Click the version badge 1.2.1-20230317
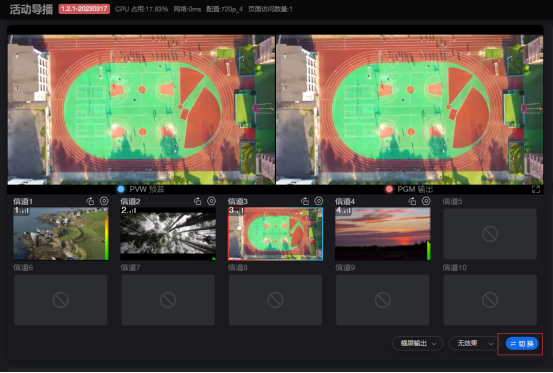 (x=84, y=9)
